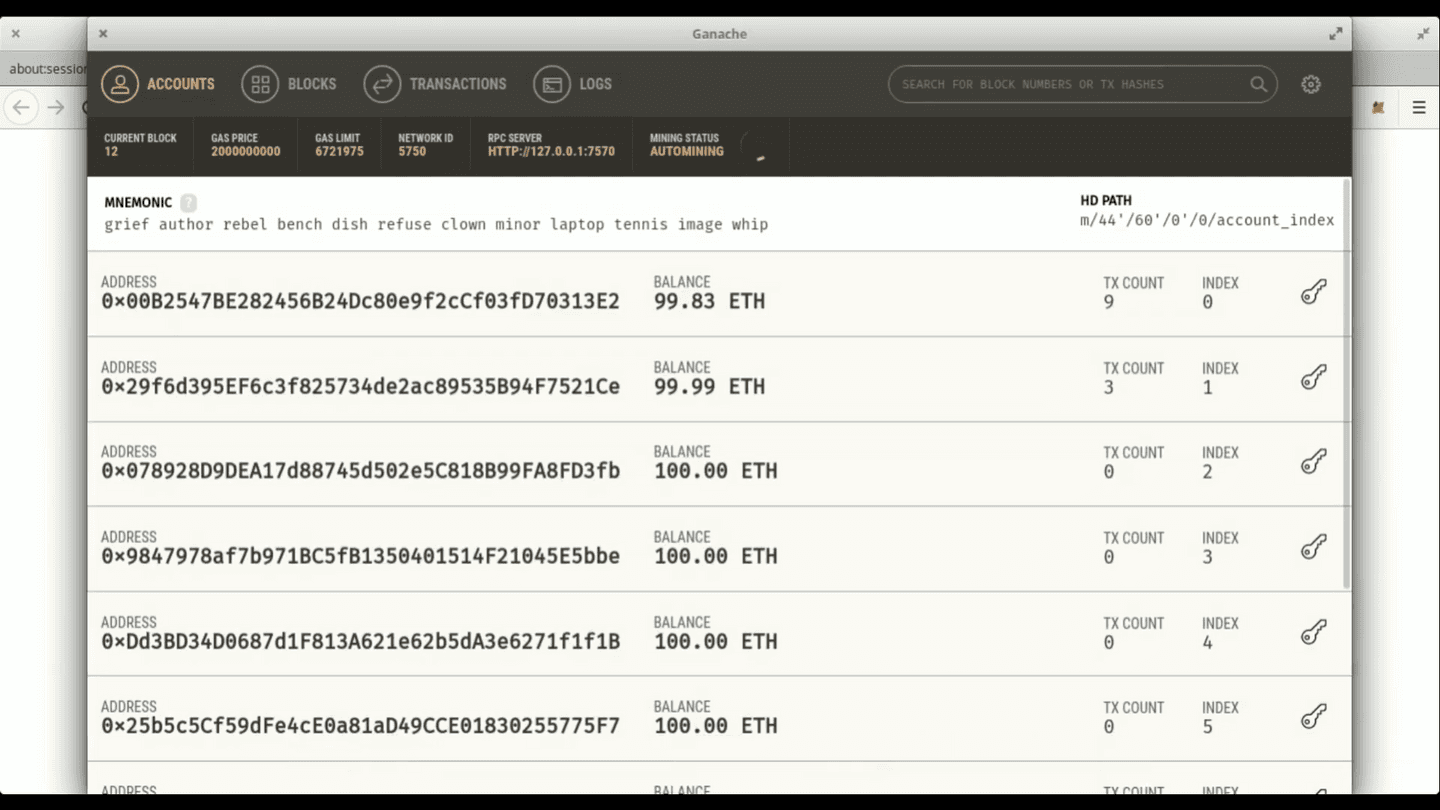
Task: Open the Accounts tab
Action: tap(158, 84)
